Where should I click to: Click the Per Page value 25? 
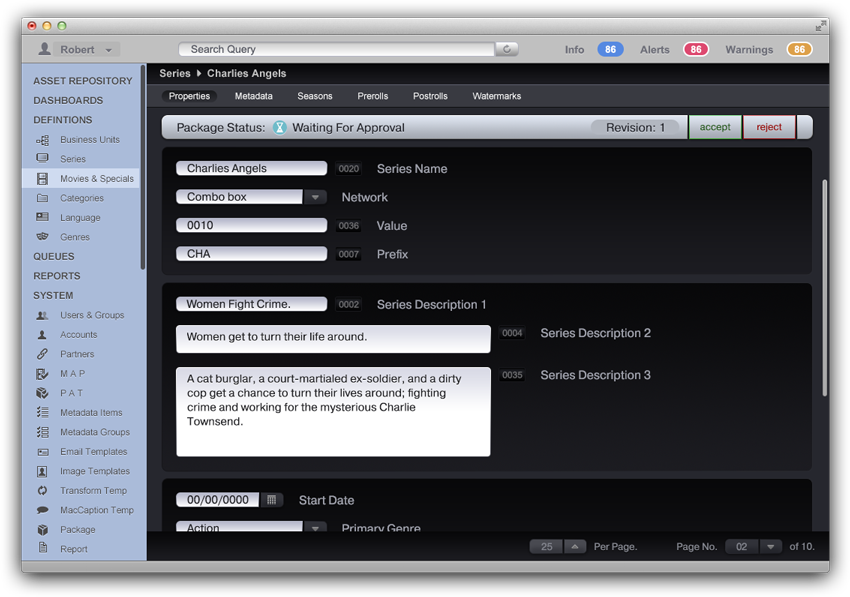(x=546, y=547)
